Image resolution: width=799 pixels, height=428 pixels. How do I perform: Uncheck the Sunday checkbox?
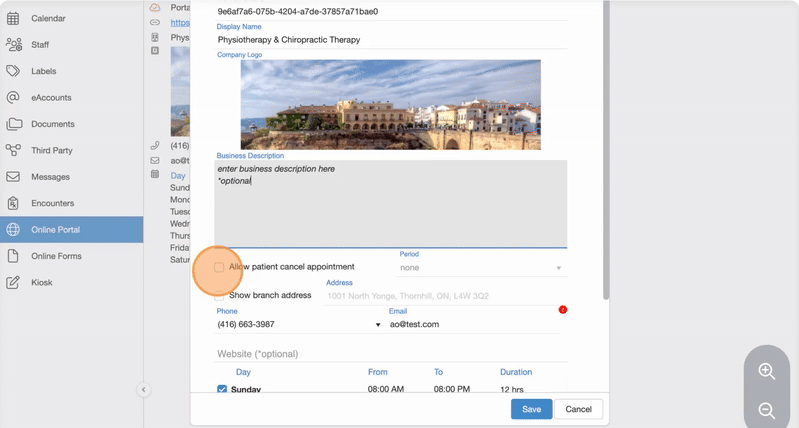pyautogui.click(x=222, y=389)
